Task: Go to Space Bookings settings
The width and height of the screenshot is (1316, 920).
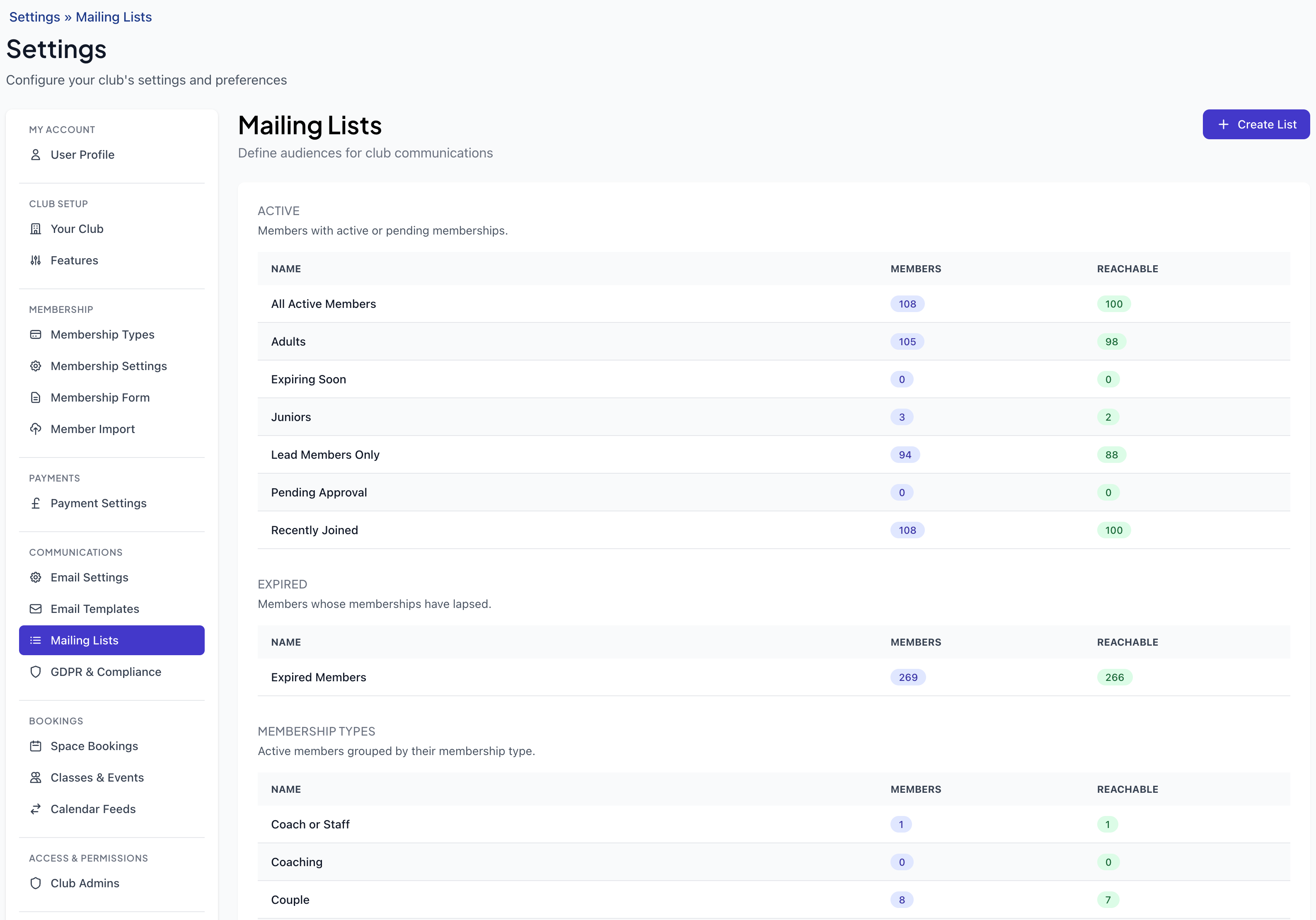Action: point(112,746)
